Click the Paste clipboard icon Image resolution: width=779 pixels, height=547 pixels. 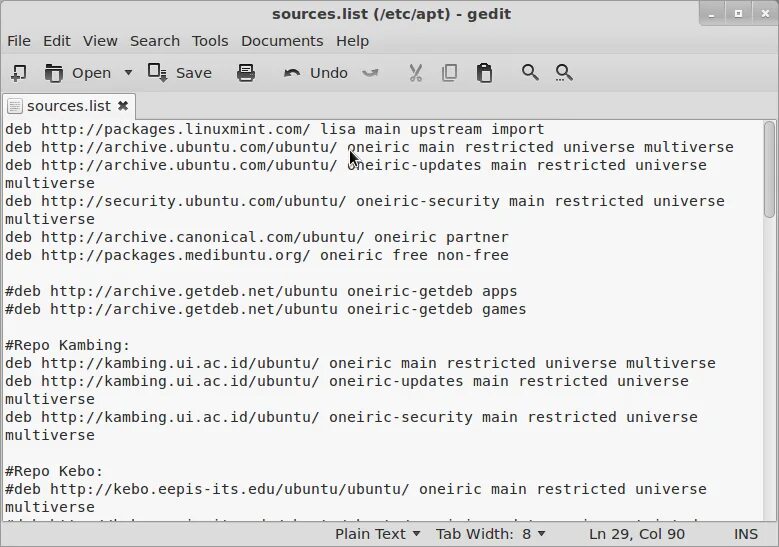point(484,73)
